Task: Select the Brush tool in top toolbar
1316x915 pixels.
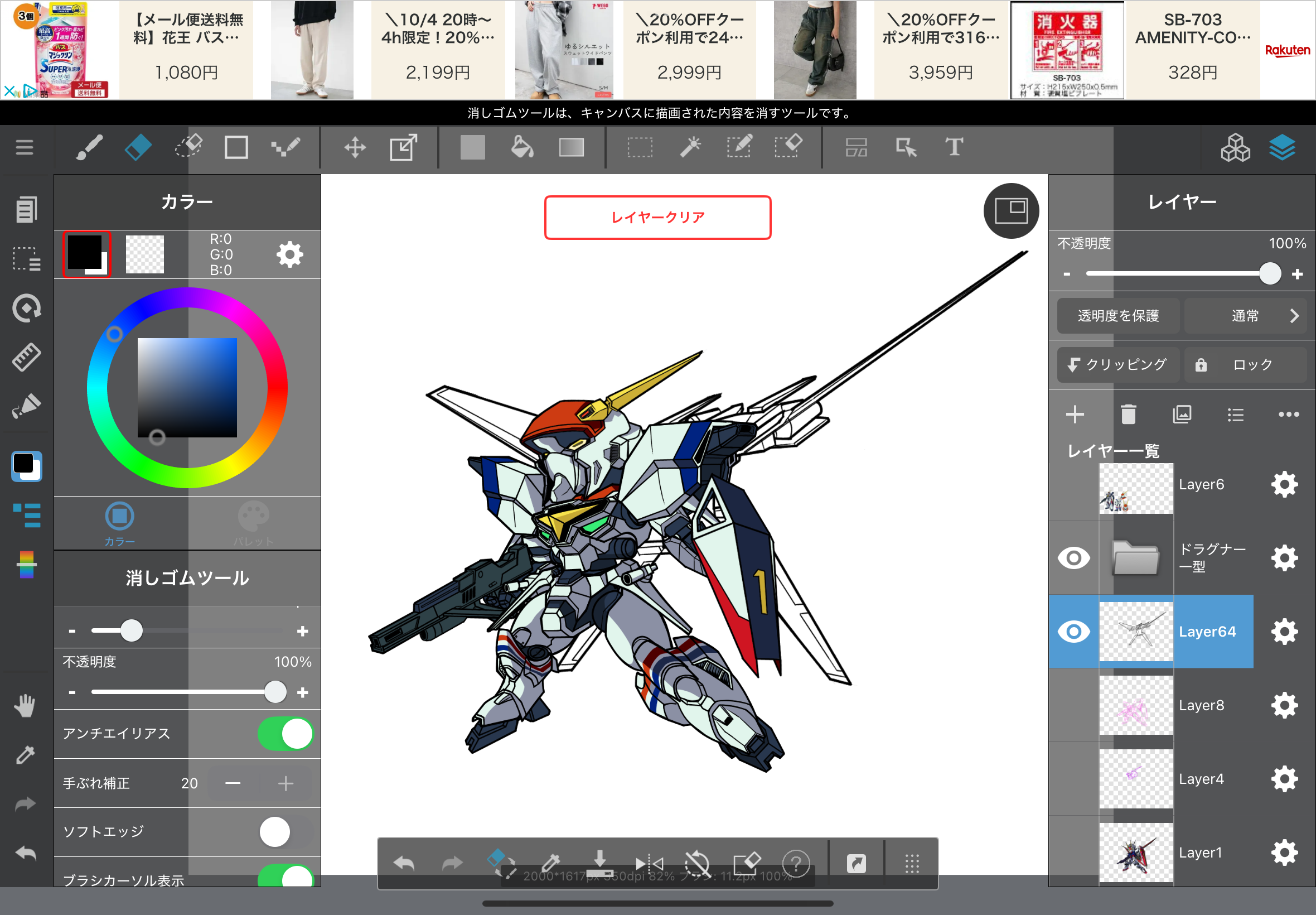Action: [89, 147]
